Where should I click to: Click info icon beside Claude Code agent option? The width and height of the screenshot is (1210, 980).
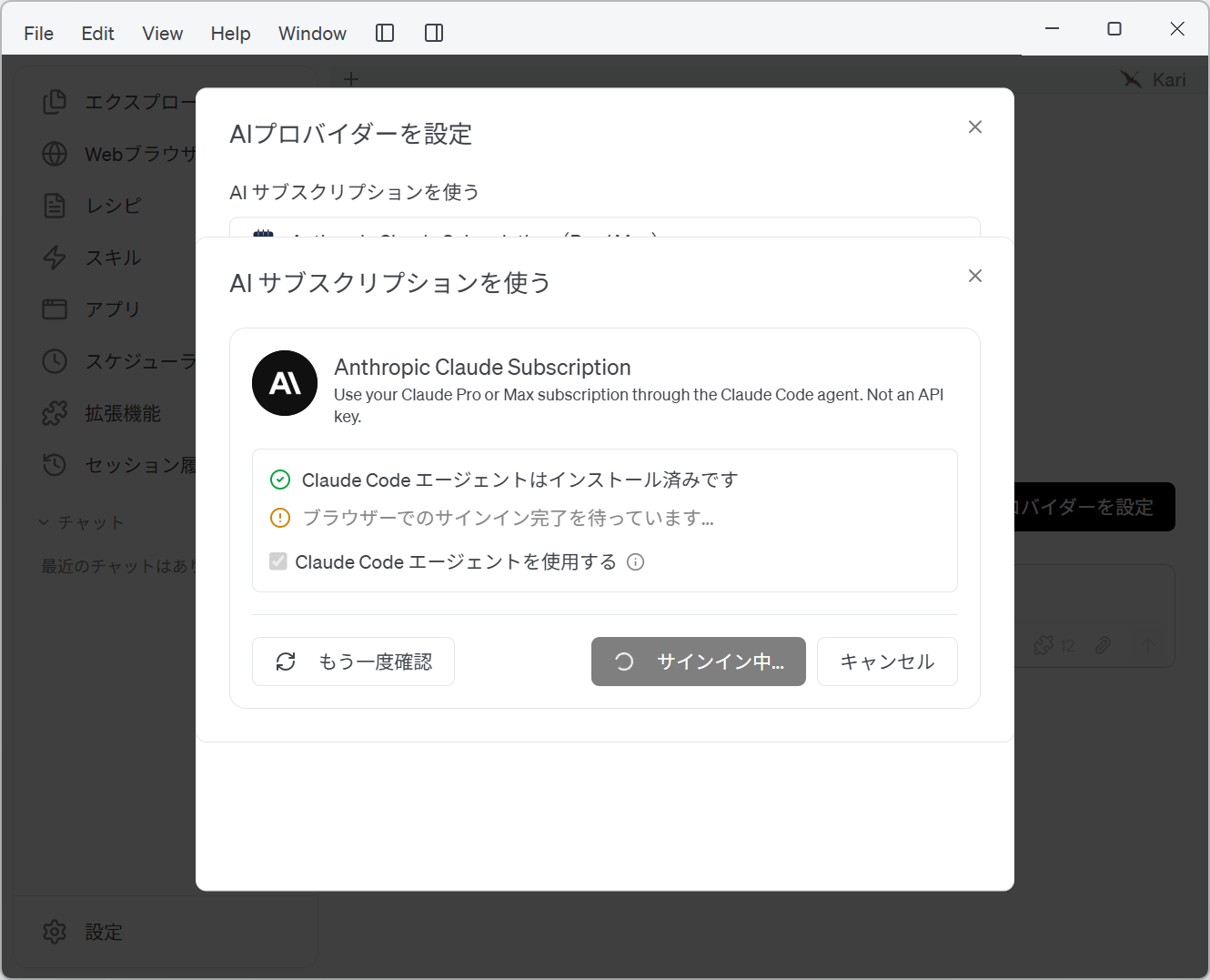pyautogui.click(x=636, y=562)
